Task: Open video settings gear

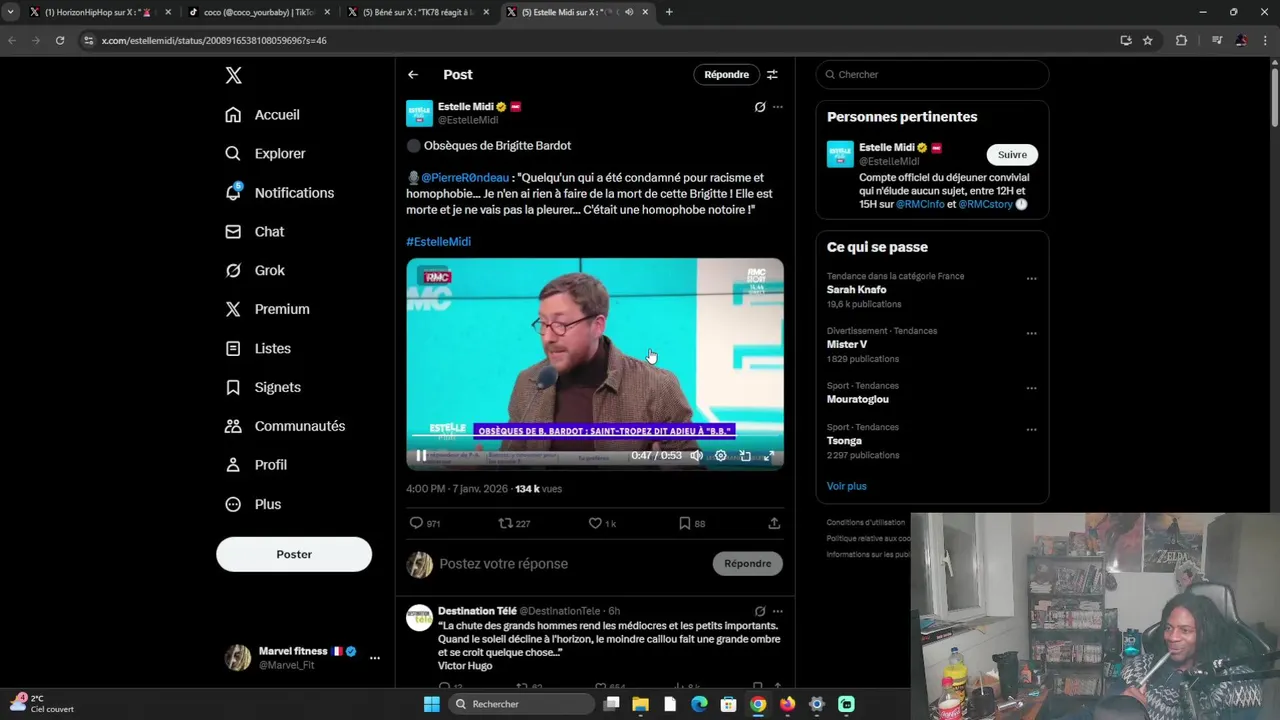Action: click(x=721, y=456)
